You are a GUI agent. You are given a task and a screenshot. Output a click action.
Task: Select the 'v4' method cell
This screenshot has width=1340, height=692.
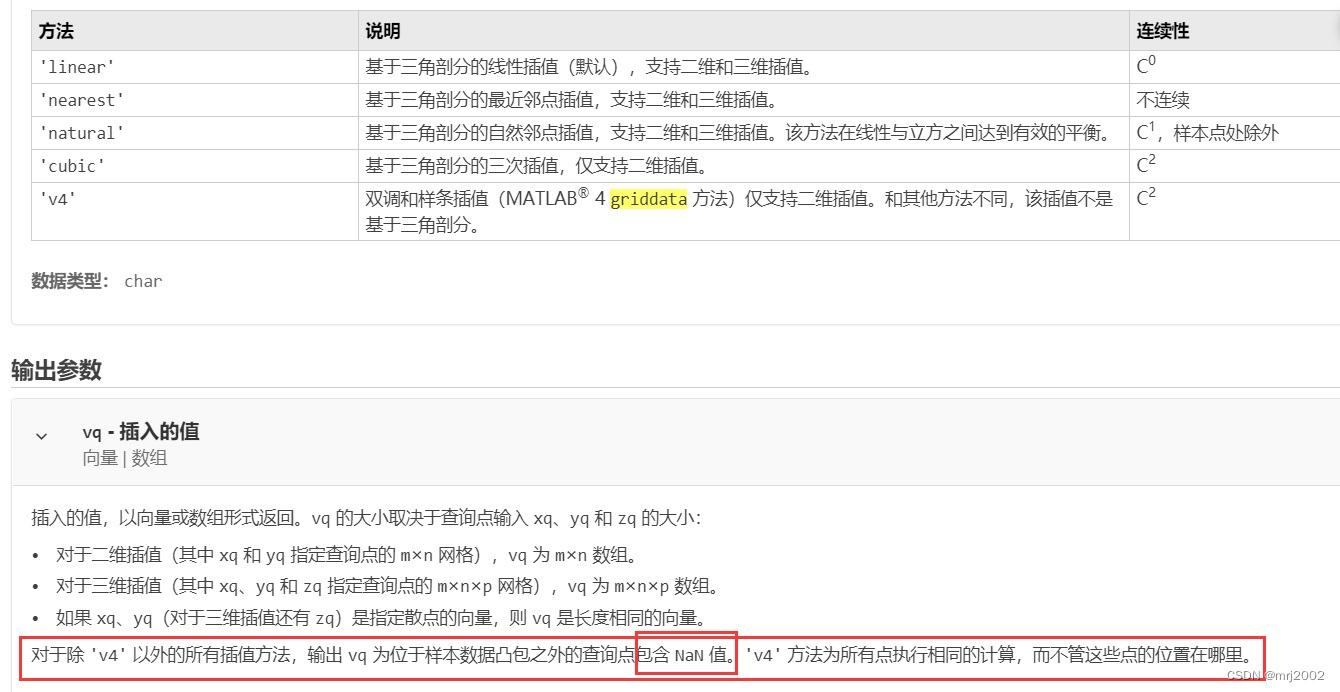click(x=195, y=211)
